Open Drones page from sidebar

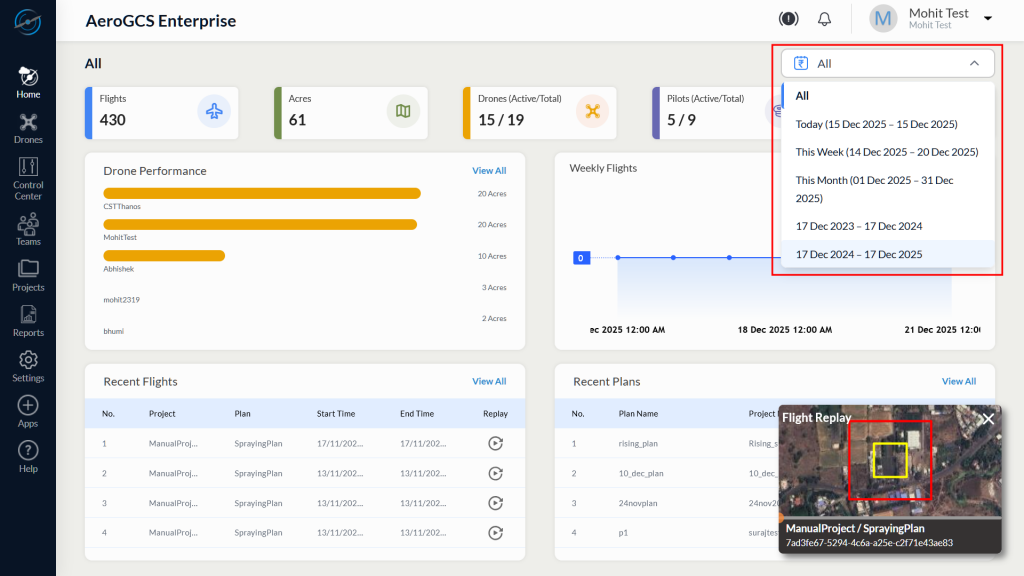click(28, 128)
